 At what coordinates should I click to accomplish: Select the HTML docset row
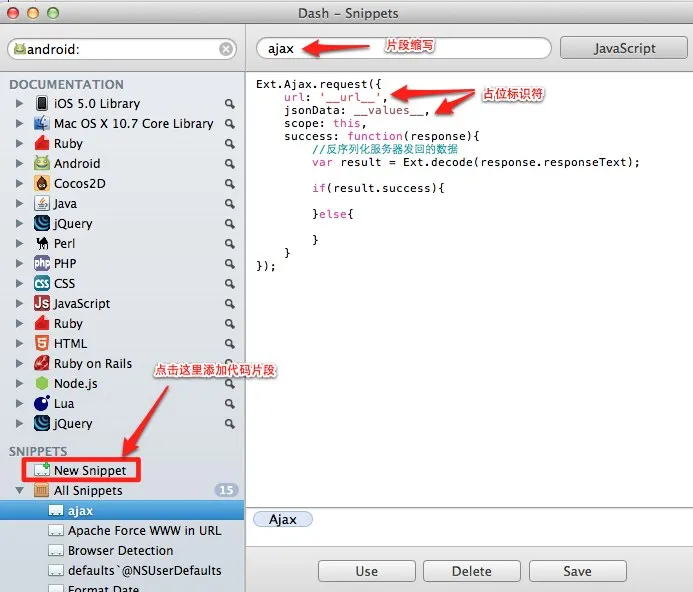point(122,344)
